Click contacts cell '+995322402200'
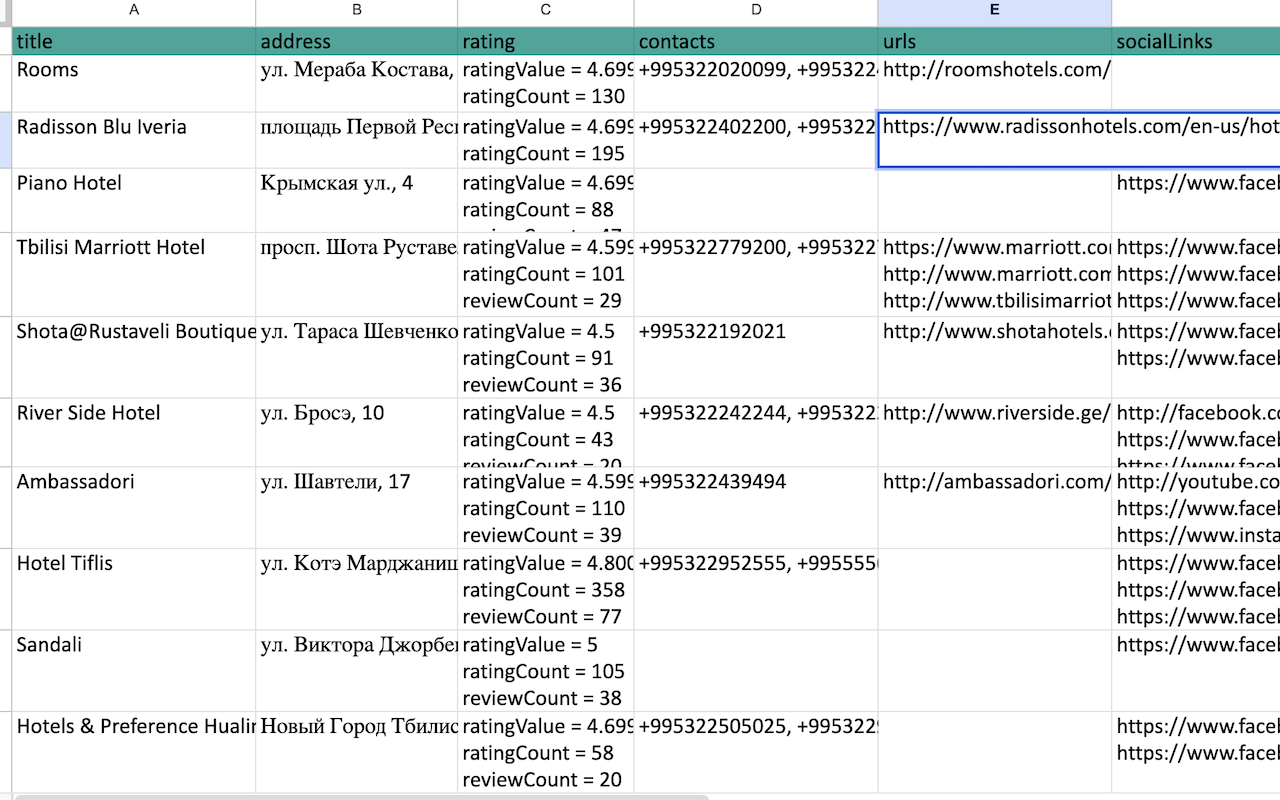The width and height of the screenshot is (1280, 800). click(x=756, y=140)
